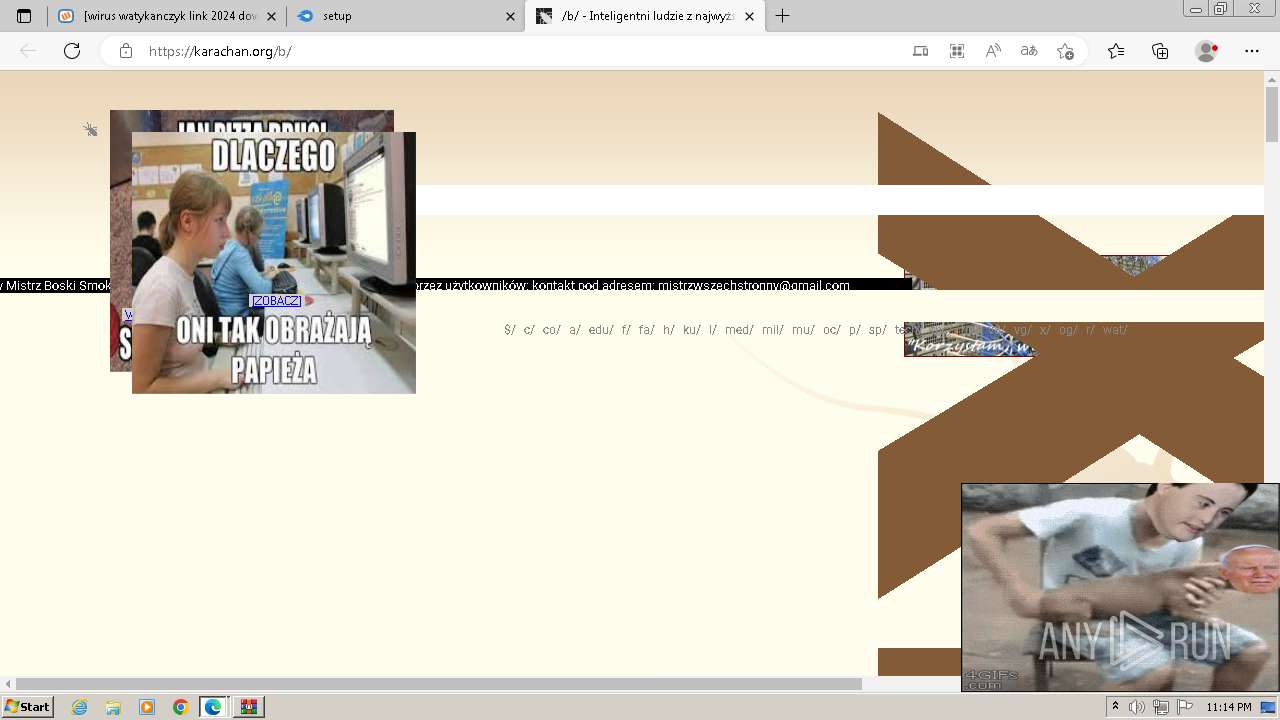Open media player from taskbar
This screenshot has height=720, width=1280.
(147, 707)
